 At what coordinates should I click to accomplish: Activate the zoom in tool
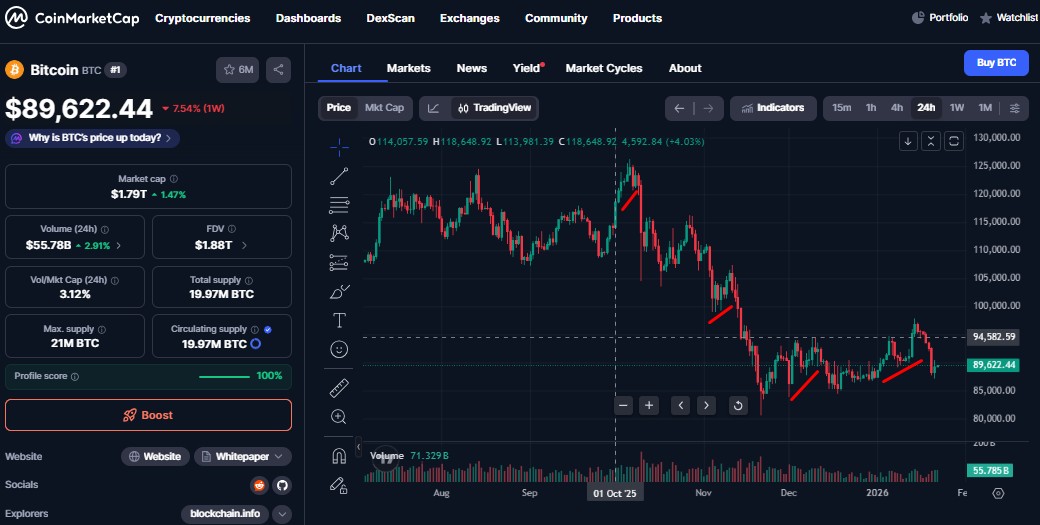tap(339, 416)
